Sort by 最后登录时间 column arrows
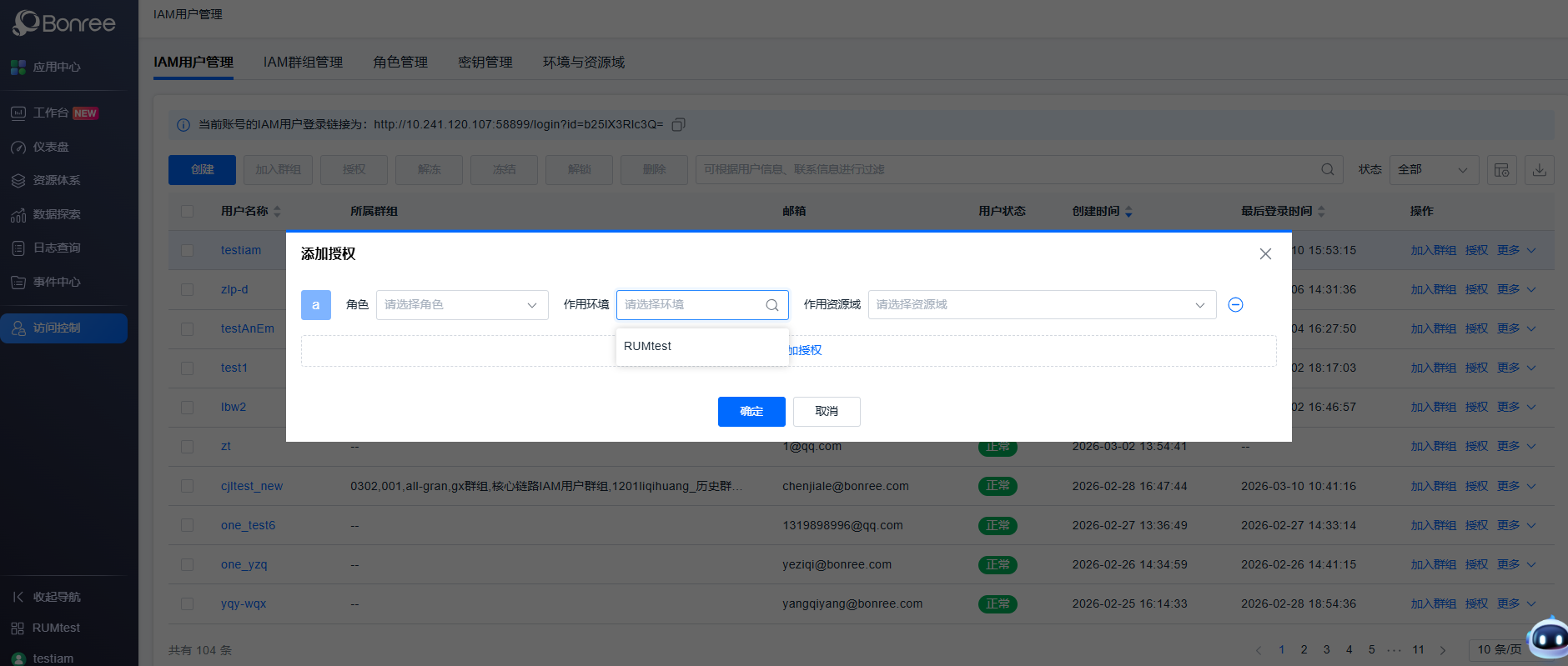The width and height of the screenshot is (1568, 666). coord(1321,212)
